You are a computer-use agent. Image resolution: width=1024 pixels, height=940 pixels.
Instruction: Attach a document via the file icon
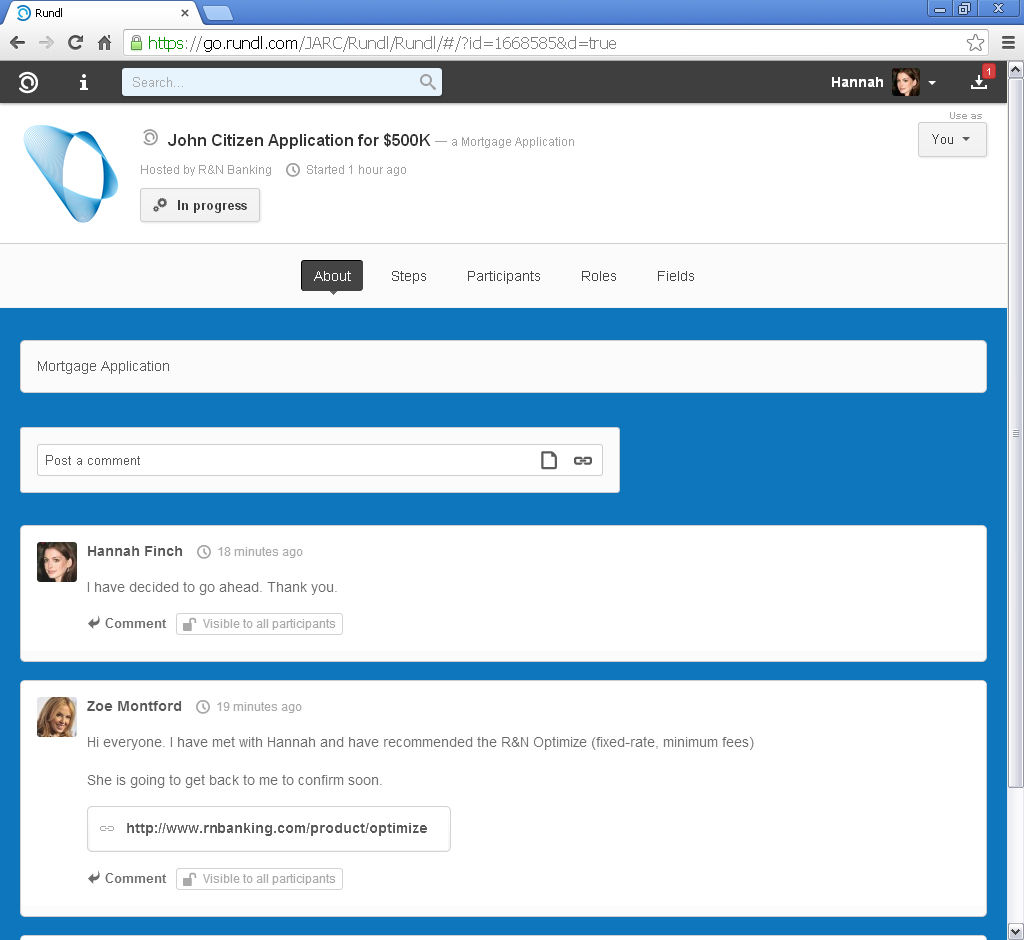[x=549, y=460]
